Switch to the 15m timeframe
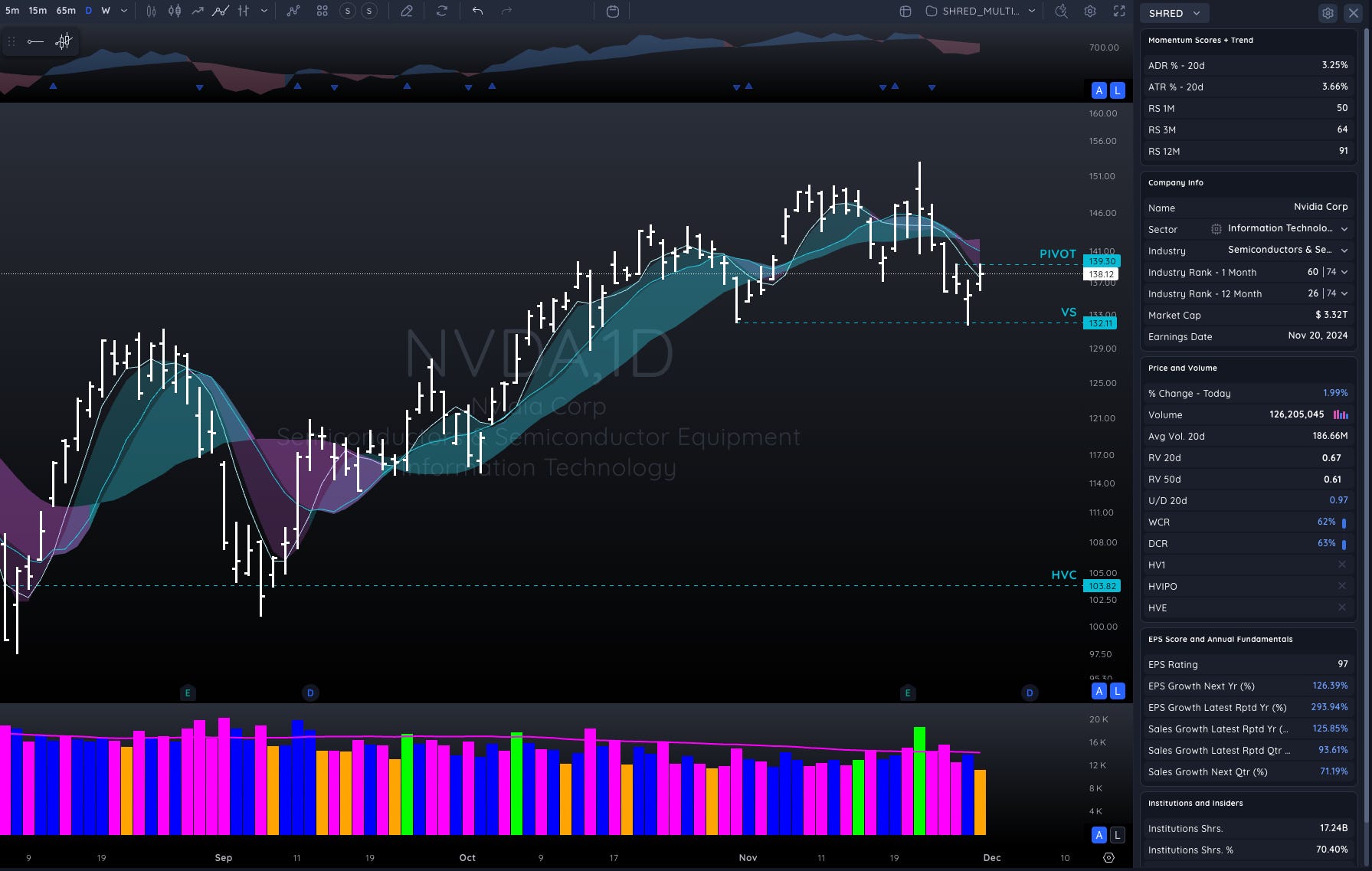Screen dimensions: 1372x871 pyautogui.click(x=38, y=11)
